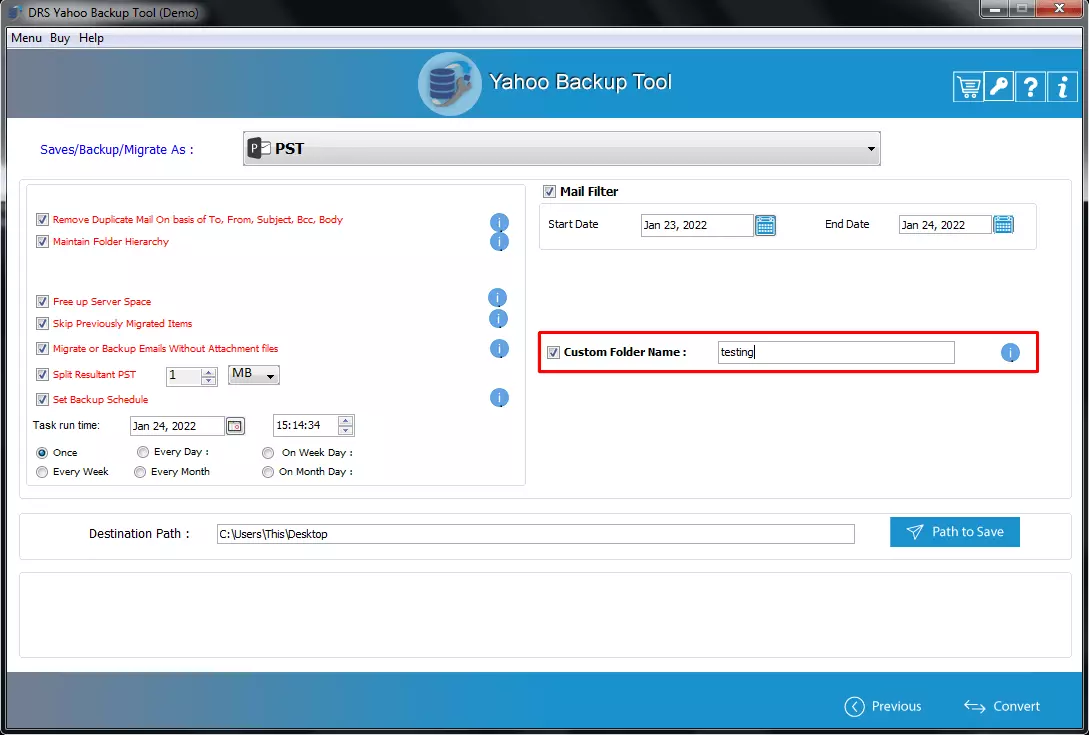
Task: Expand the Saves/Backup/Migrate As PST dropdown
Action: click(562, 149)
